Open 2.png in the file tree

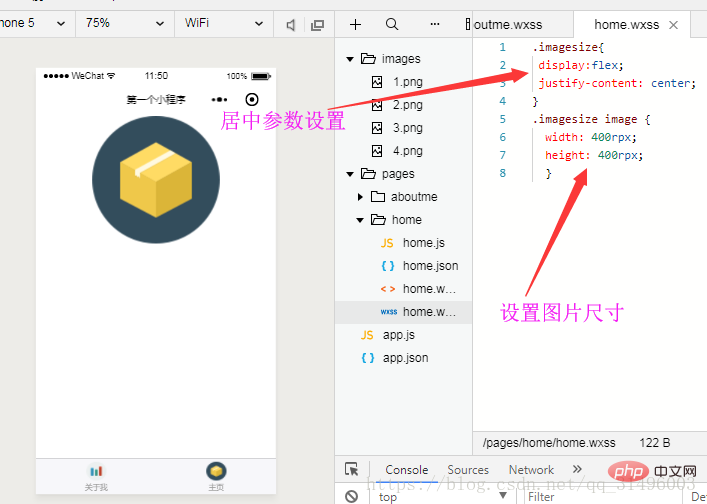(408, 105)
